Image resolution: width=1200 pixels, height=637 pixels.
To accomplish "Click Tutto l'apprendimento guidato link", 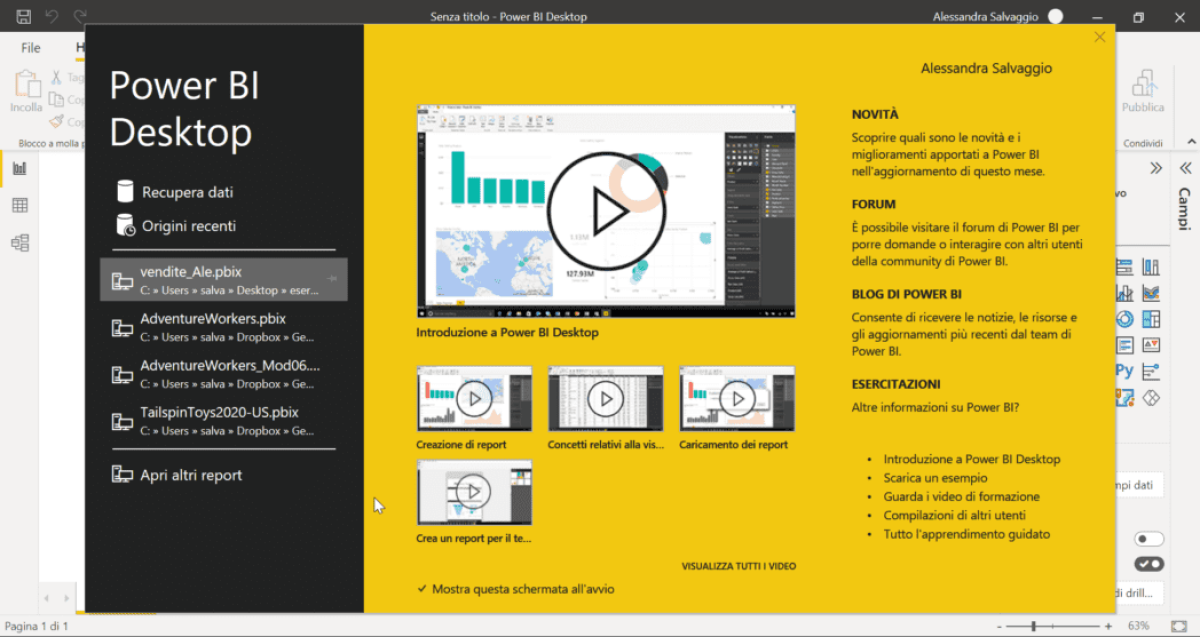I will click(x=967, y=534).
